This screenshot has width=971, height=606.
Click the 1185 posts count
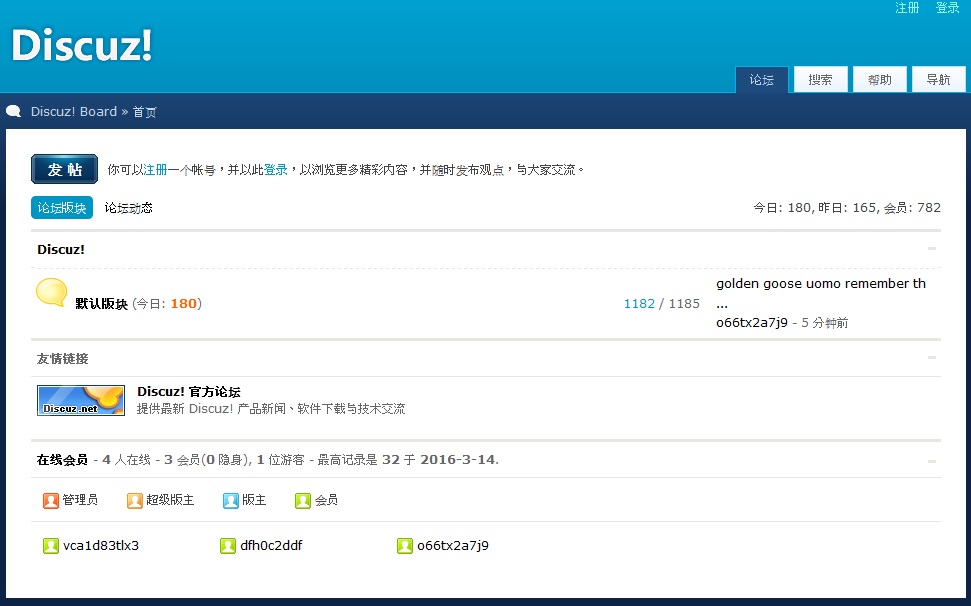click(x=684, y=303)
